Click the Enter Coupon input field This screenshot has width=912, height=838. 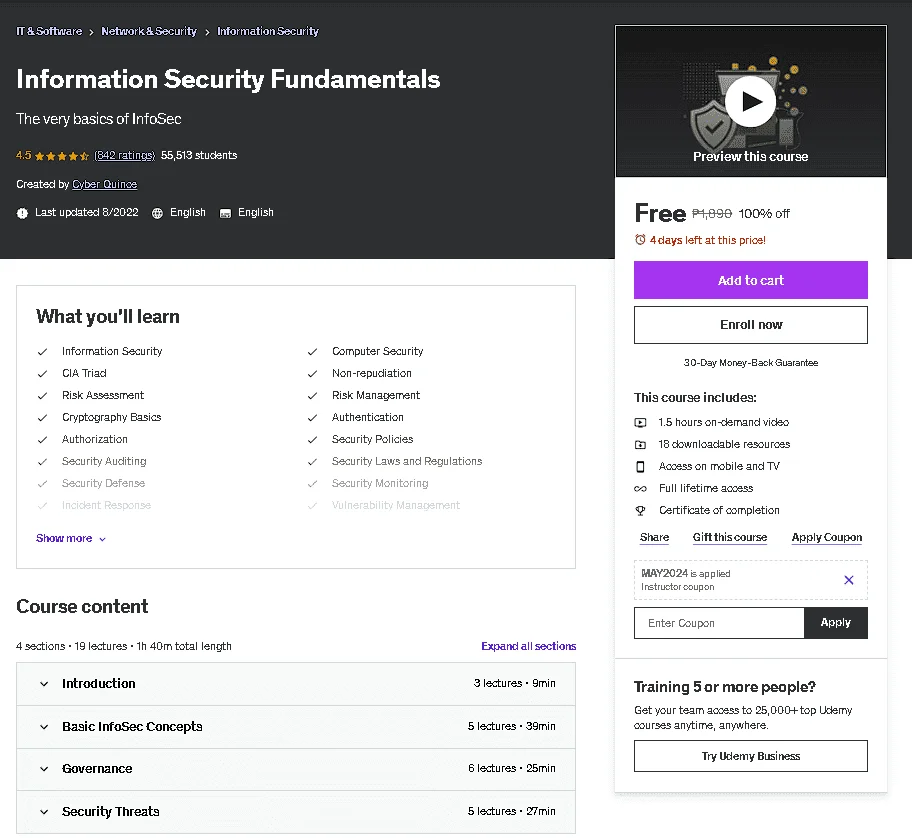(719, 623)
